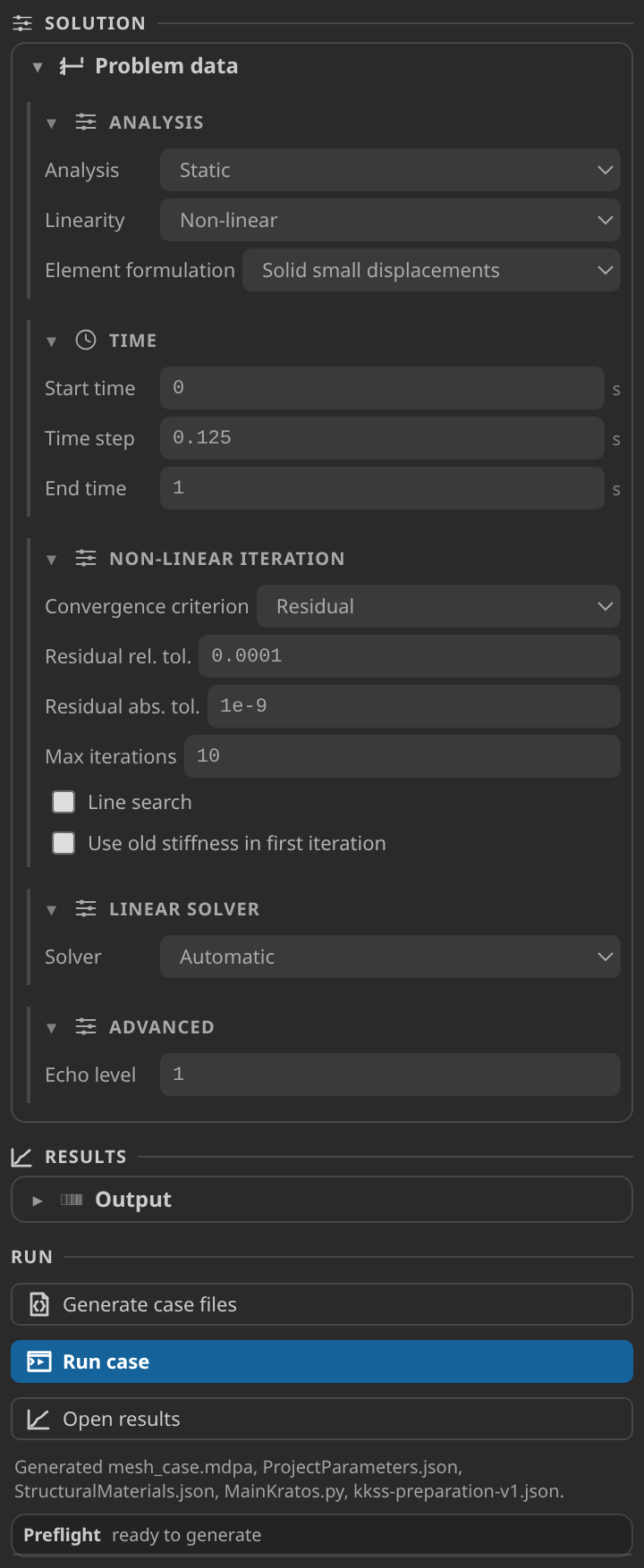Viewport: 644px width, 1568px height.
Task: Click the Open results chart icon
Action: [x=38, y=1419]
